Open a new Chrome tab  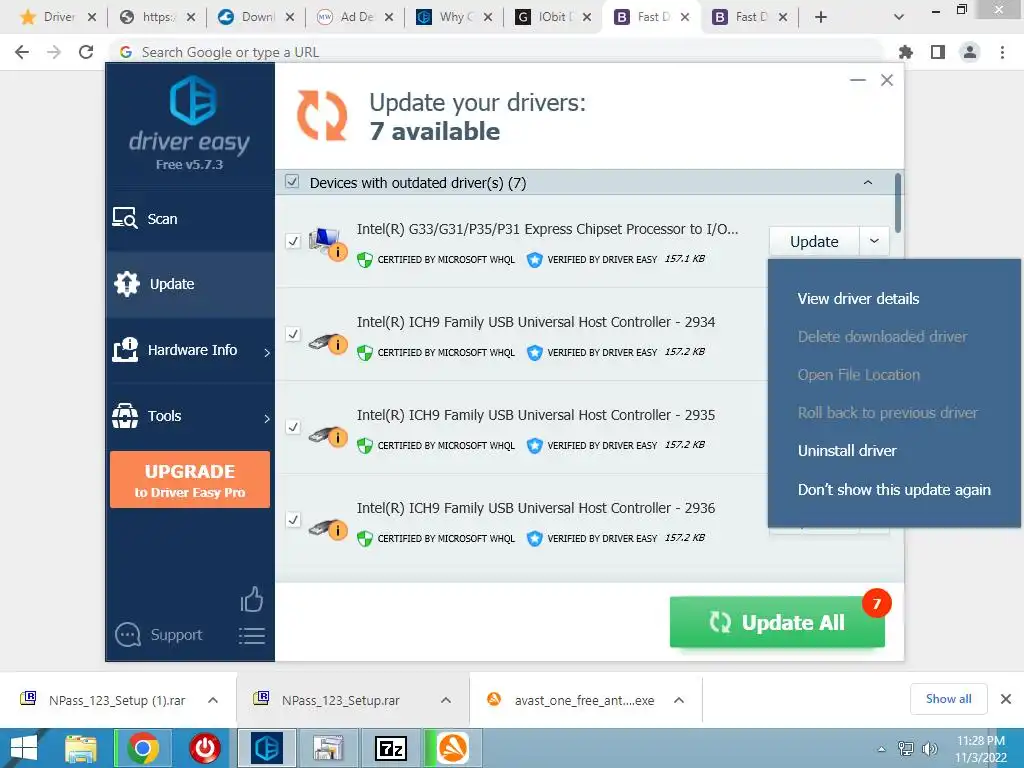[821, 17]
